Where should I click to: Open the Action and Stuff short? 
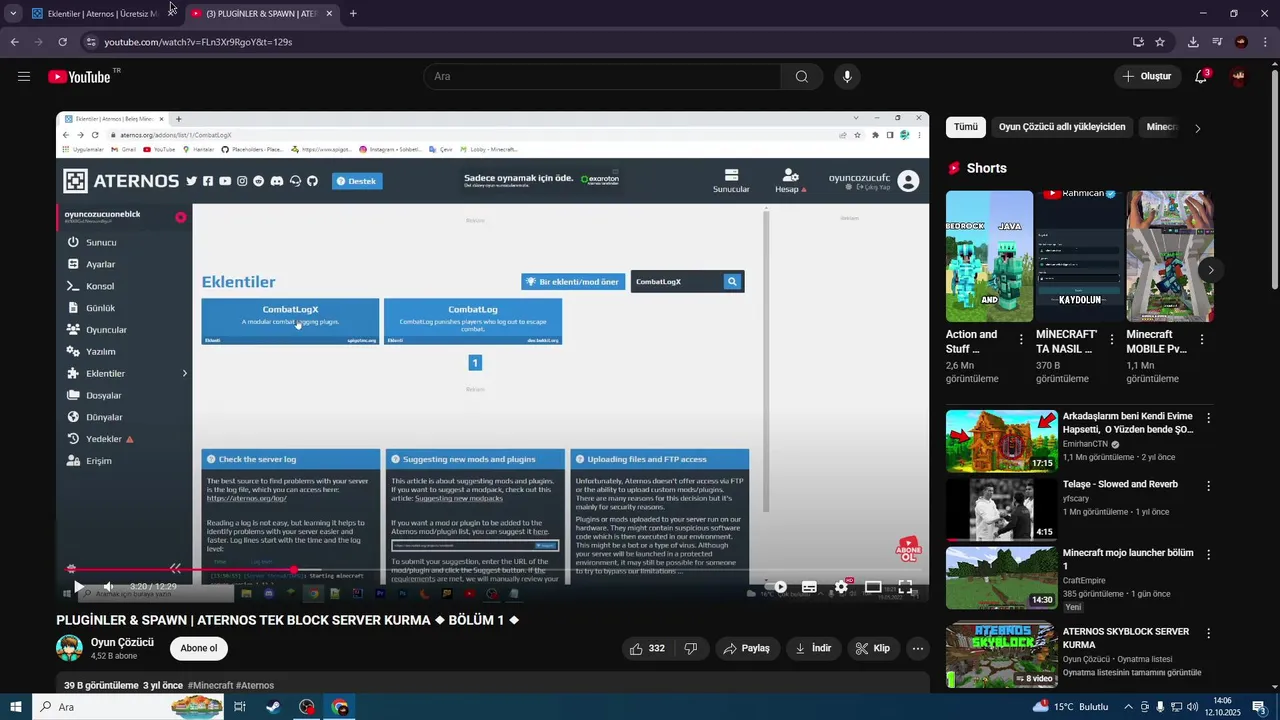tap(989, 256)
